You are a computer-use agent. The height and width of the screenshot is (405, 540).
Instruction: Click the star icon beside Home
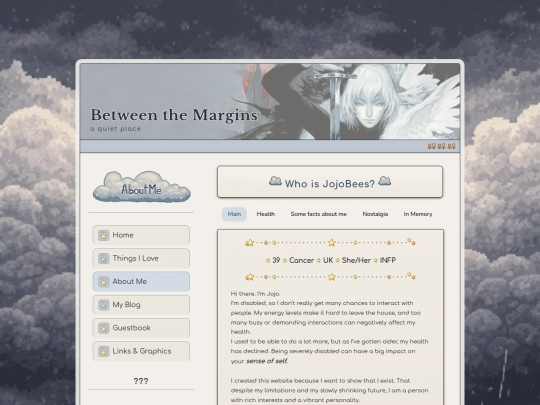(x=104, y=235)
